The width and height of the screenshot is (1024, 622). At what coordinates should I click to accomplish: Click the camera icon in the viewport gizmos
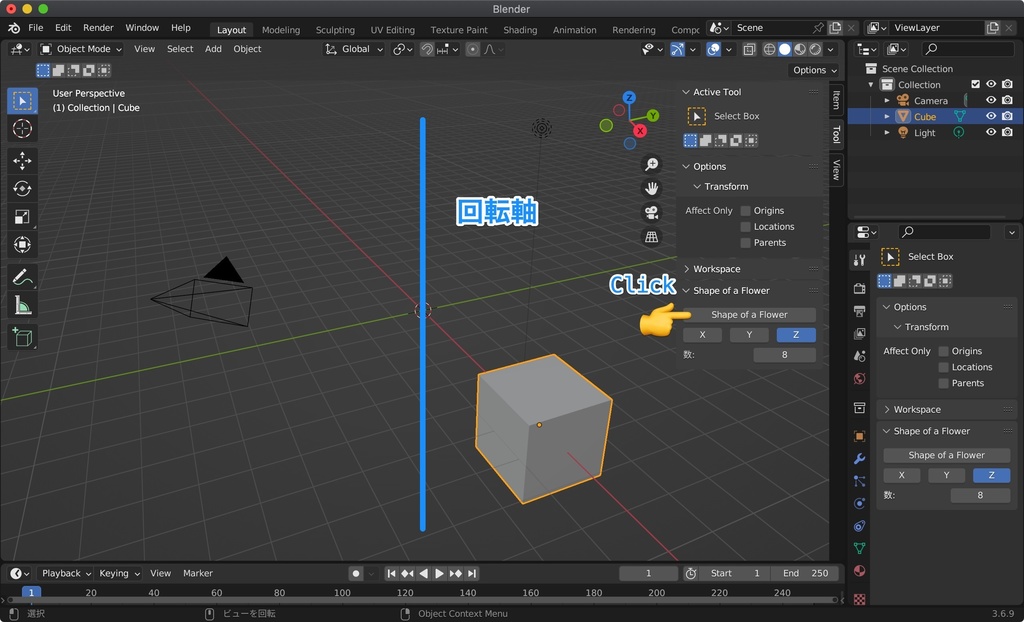pos(652,211)
